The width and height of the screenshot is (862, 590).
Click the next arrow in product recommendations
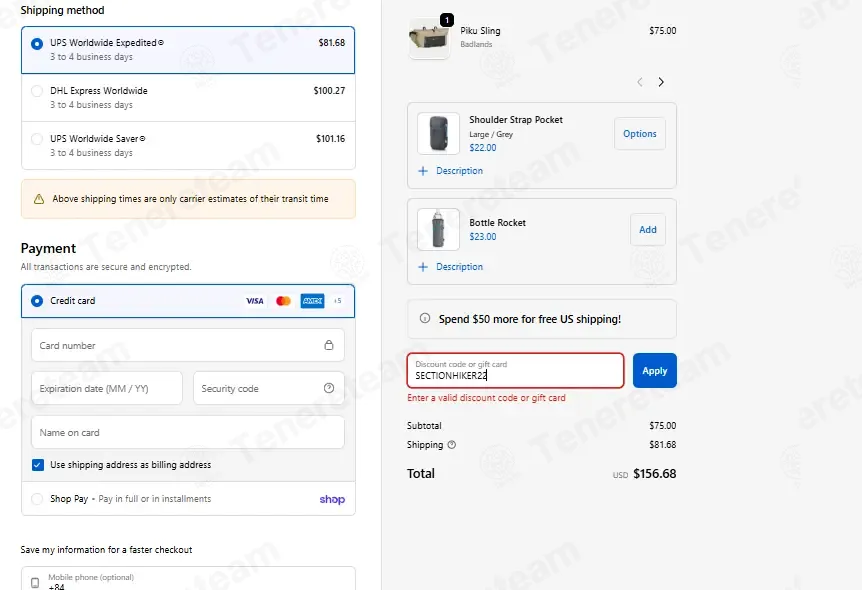pos(661,82)
